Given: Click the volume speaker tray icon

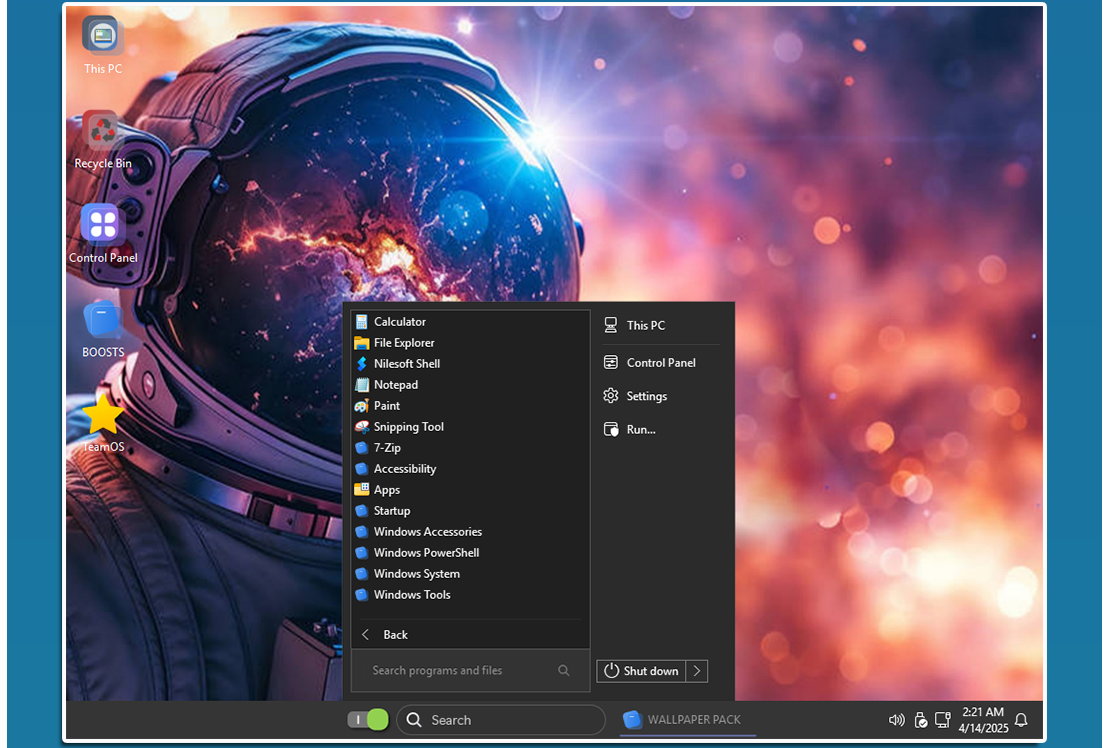Looking at the screenshot, I should (896, 720).
